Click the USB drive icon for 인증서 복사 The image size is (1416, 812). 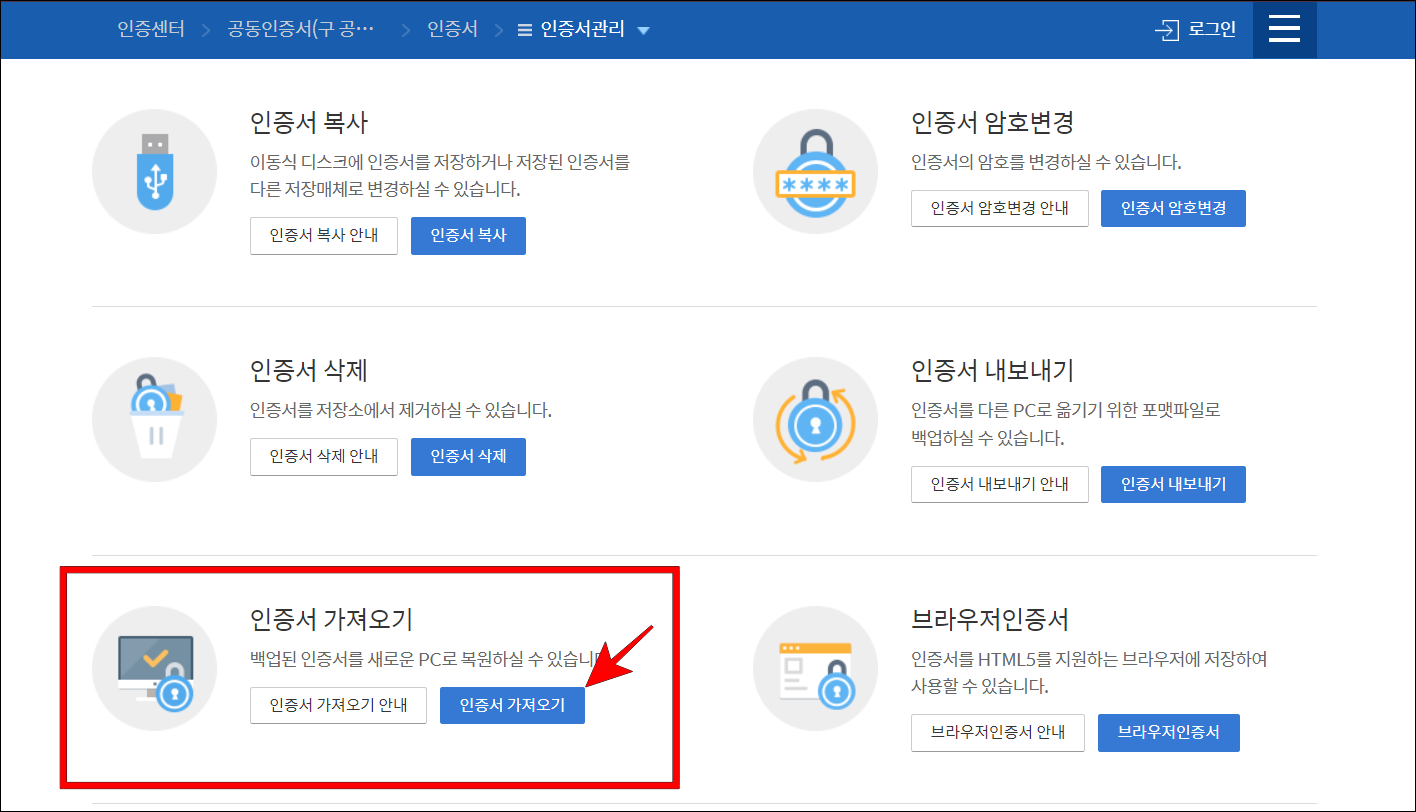(154, 171)
